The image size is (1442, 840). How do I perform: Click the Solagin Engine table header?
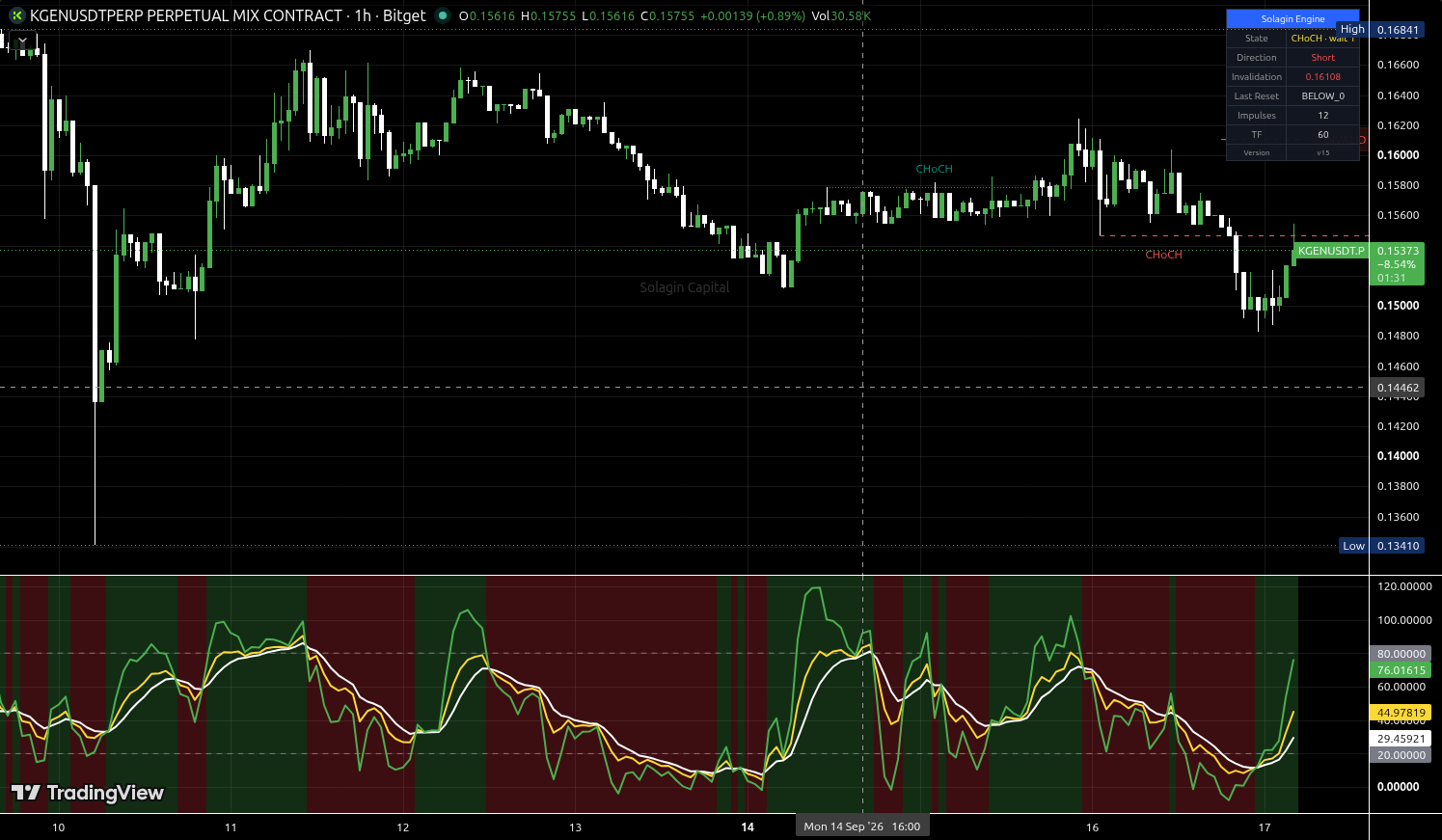1292,18
